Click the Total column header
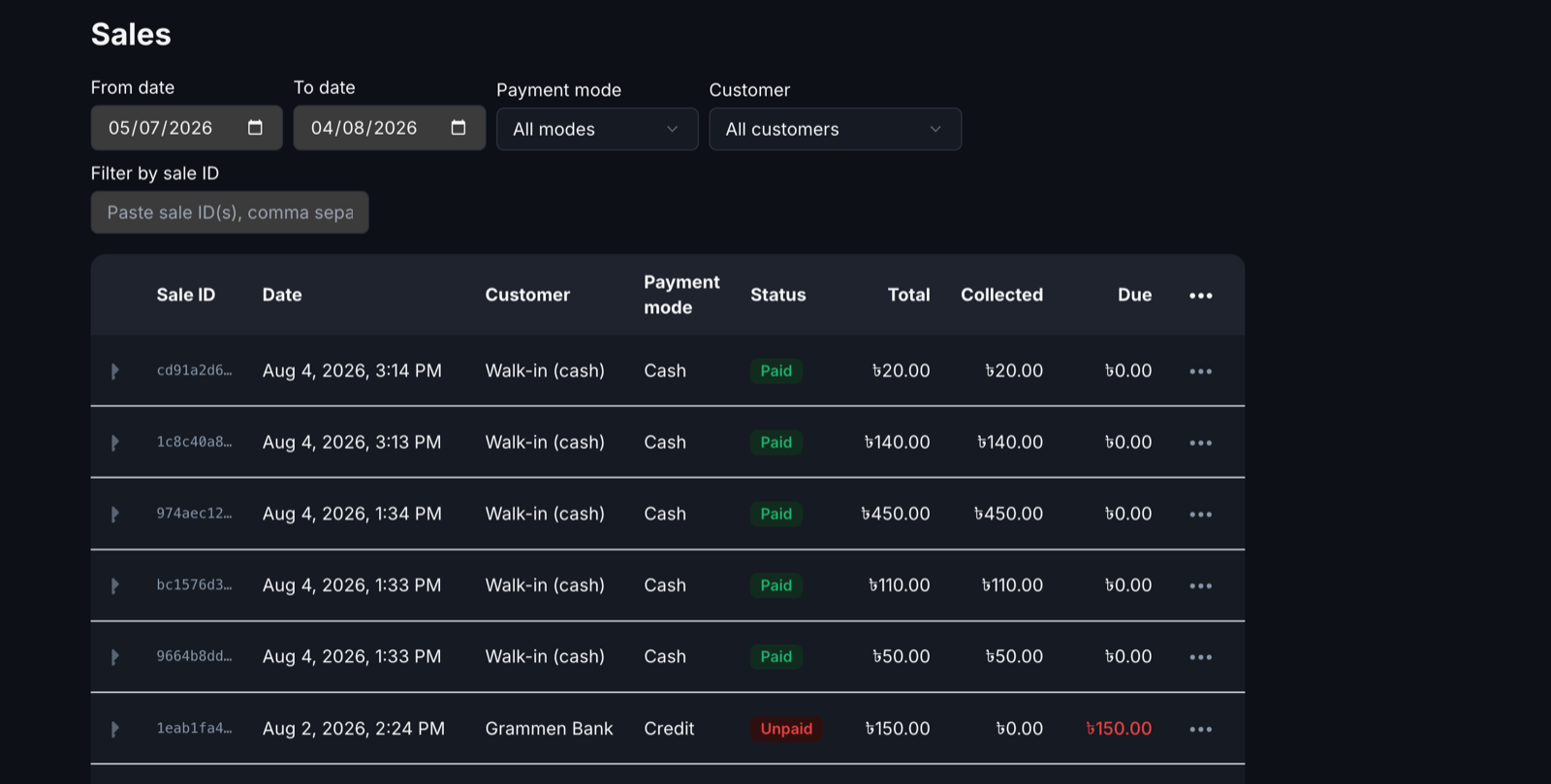 (908, 295)
